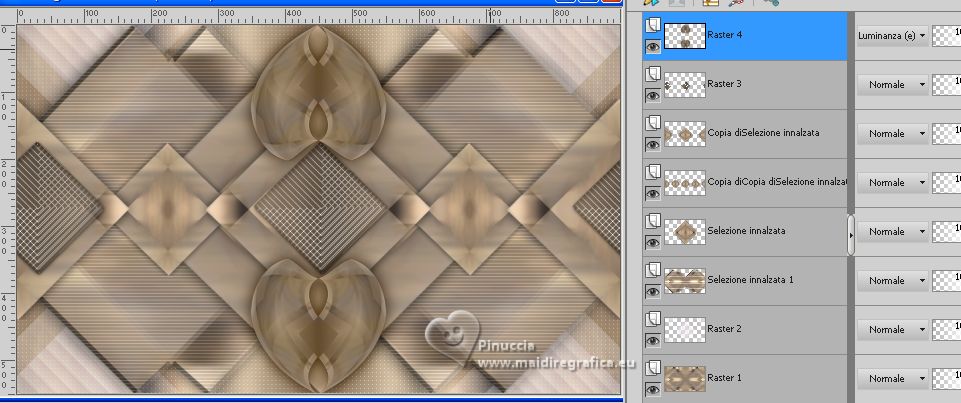Hide the Copia diSelezione innalzata layer
The height and width of the screenshot is (403, 961).
click(653, 145)
